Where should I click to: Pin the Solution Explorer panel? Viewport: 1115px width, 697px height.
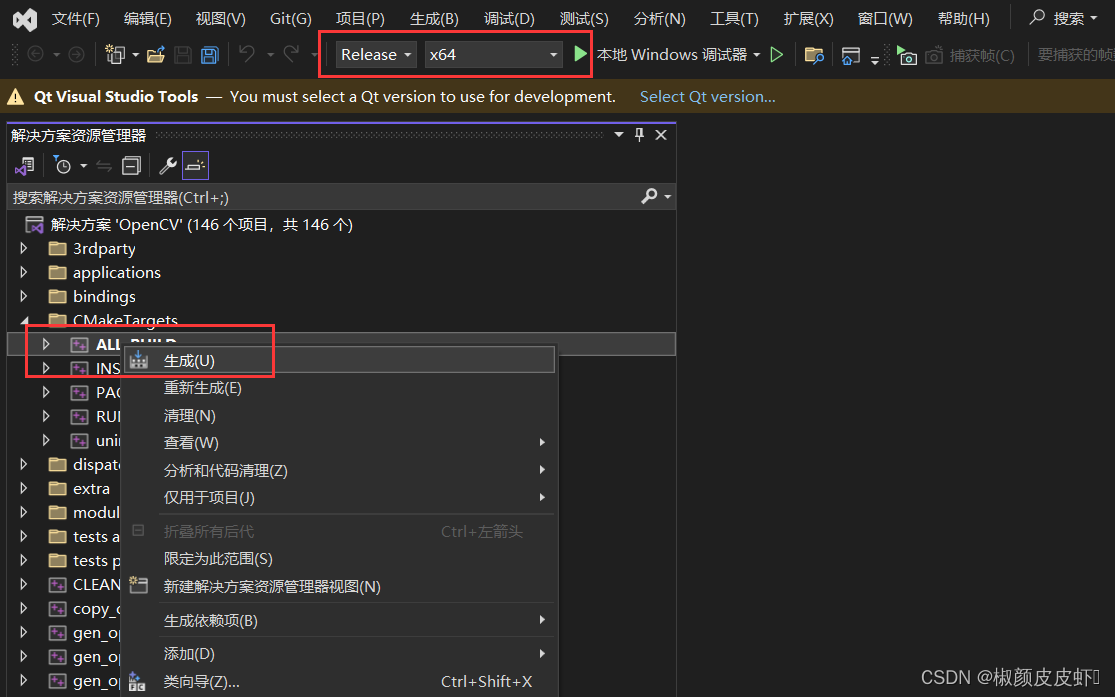[639, 134]
